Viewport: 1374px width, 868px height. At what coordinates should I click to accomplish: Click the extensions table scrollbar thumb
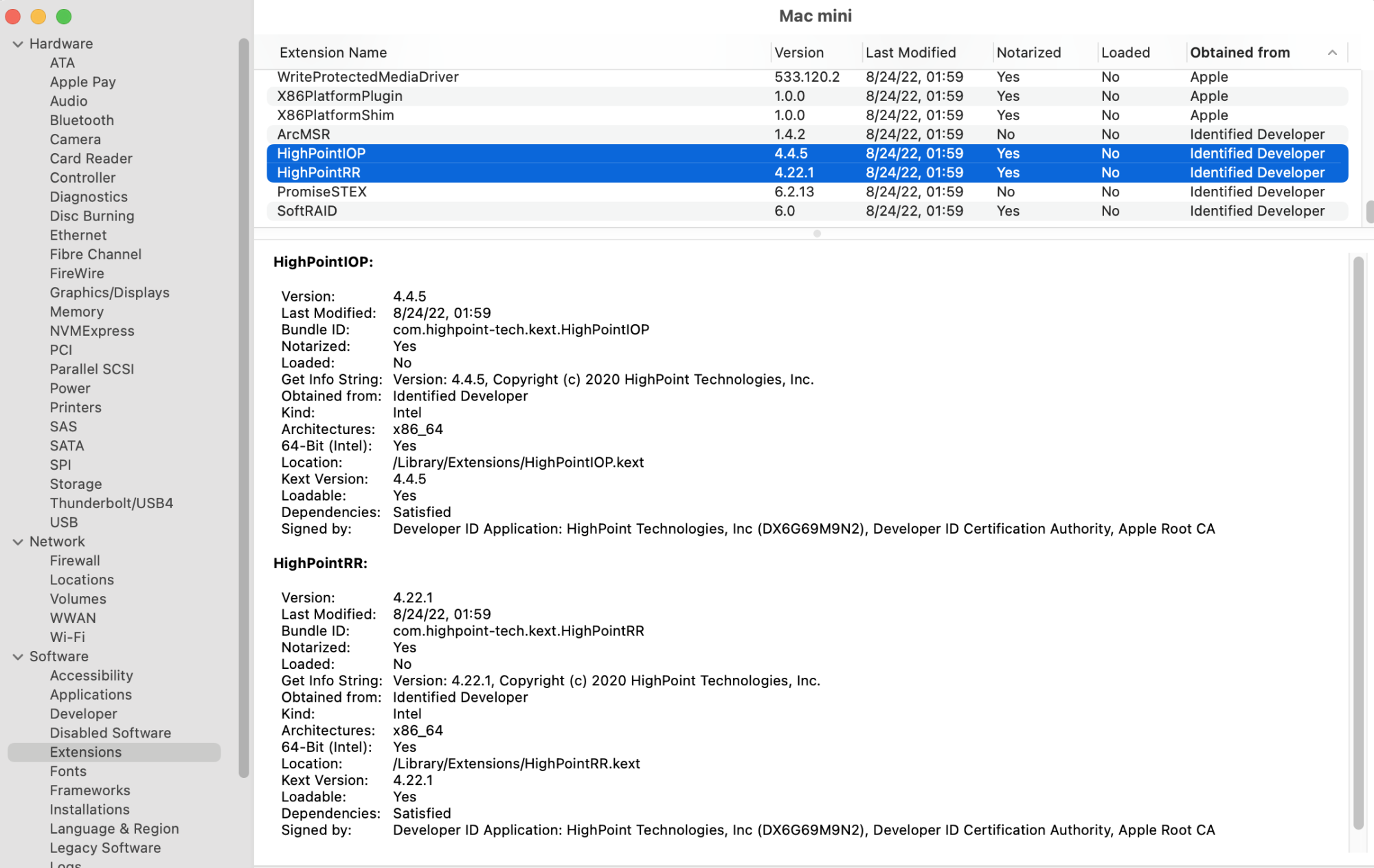[1369, 212]
